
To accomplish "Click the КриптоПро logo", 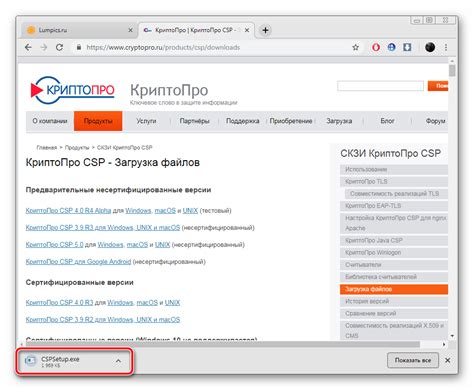I will point(72,90).
